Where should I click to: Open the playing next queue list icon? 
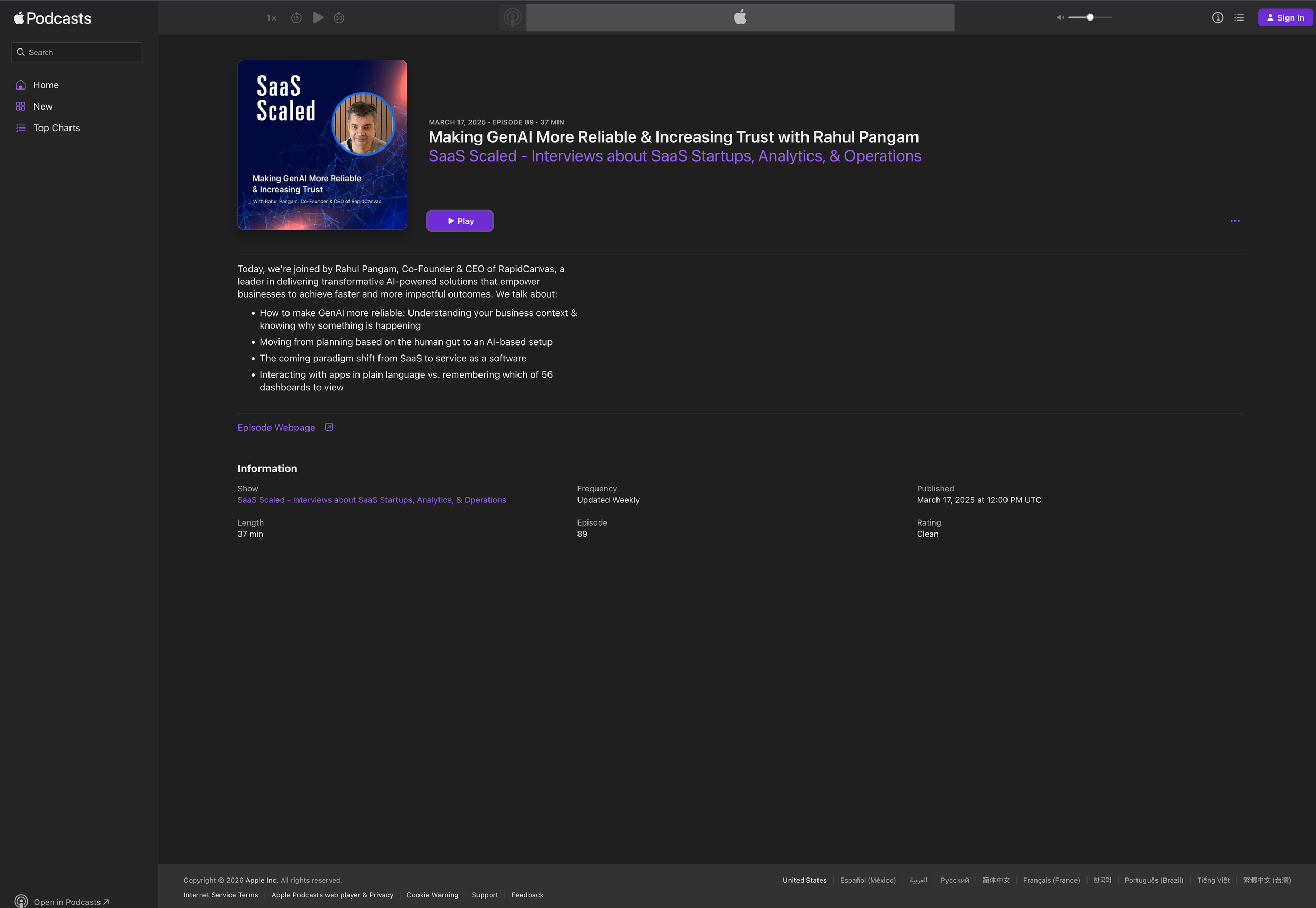[x=1239, y=17]
